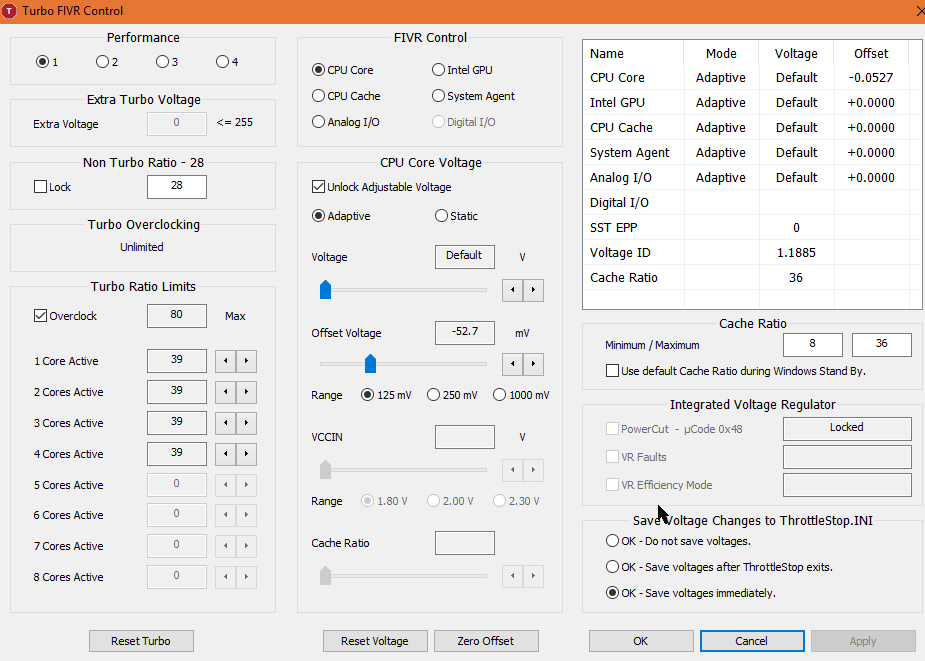This screenshot has width=925, height=661.
Task: Click left arrow beside the Voltage slider
Action: coord(513,290)
